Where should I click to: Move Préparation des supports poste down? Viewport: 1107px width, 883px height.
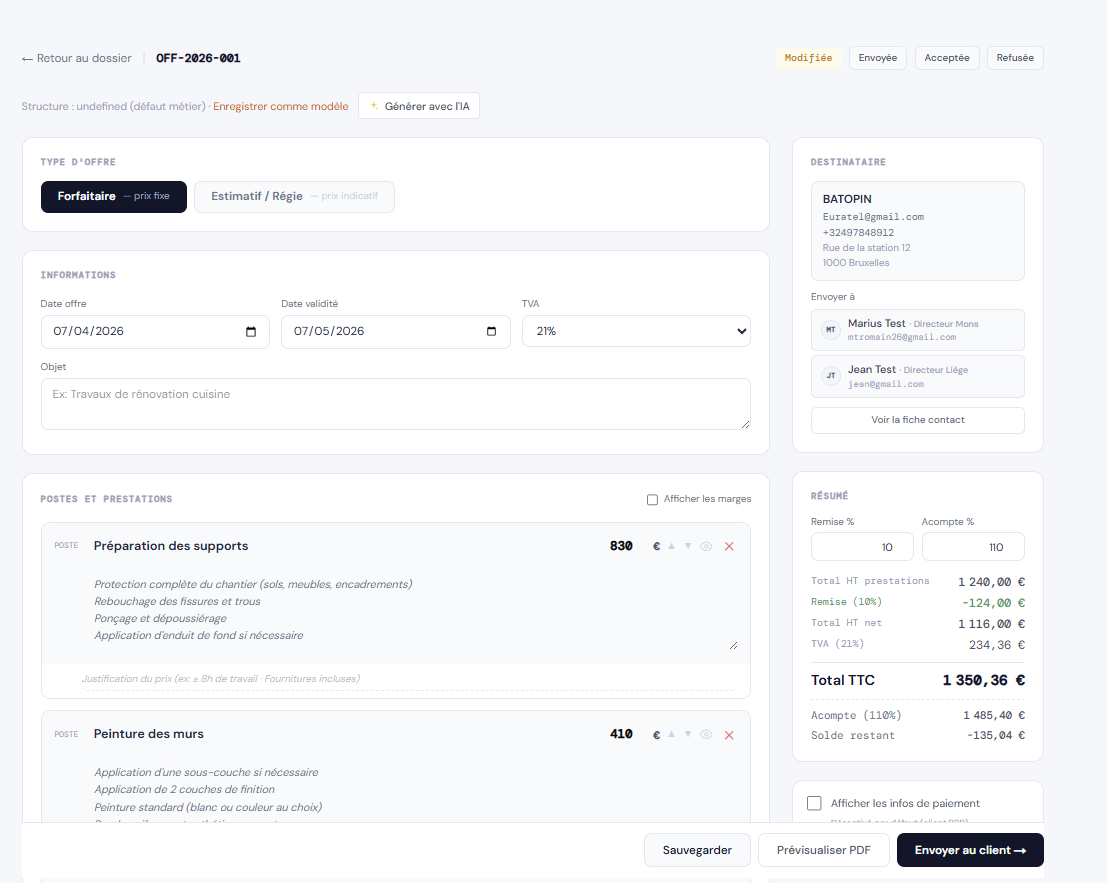pos(688,546)
